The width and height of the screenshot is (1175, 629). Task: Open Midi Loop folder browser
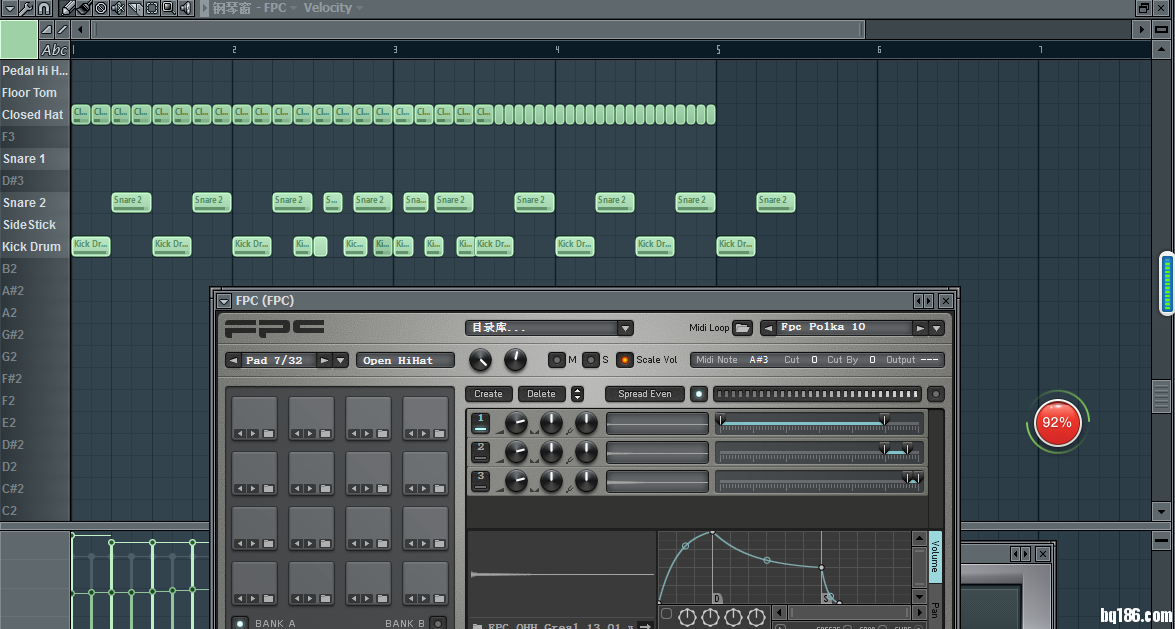click(x=742, y=328)
